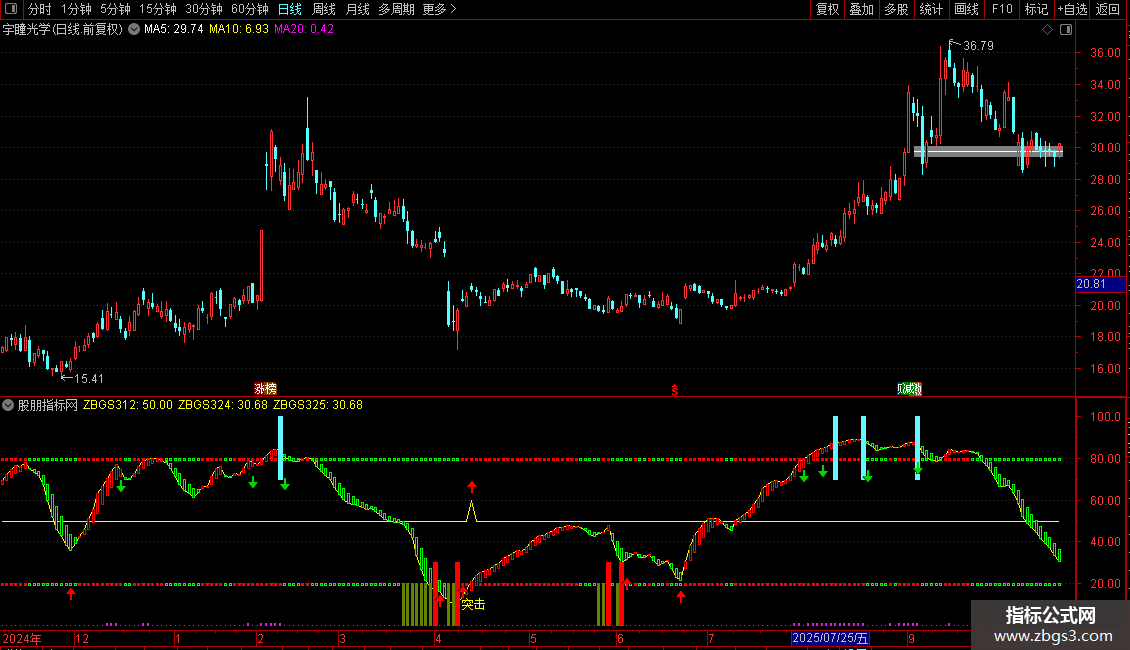Image resolution: width=1130 pixels, height=650 pixels.
Task: Toggle the side panel icon top-right
Action: coord(1066,30)
